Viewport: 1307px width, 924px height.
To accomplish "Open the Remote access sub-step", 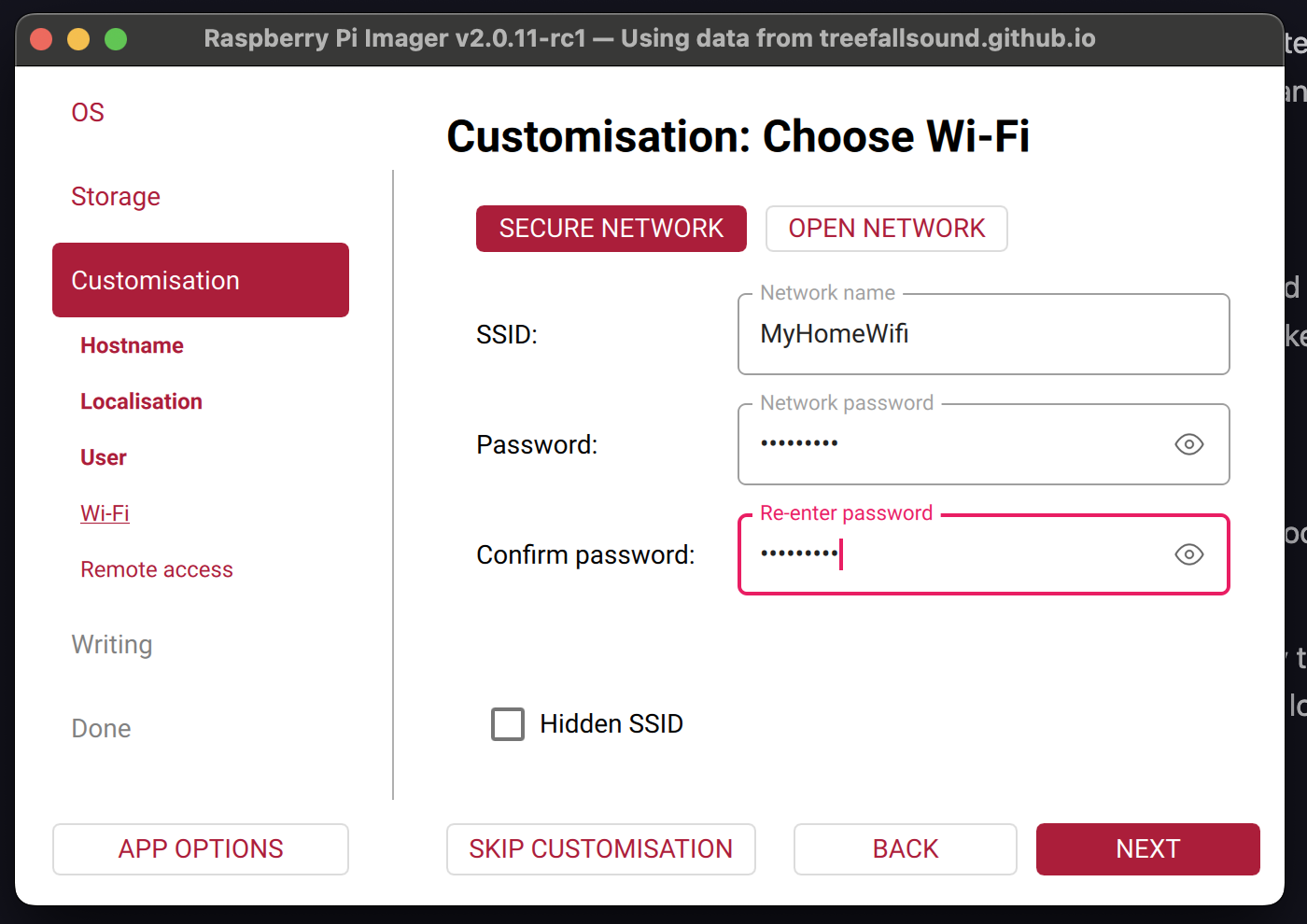I will tap(157, 569).
